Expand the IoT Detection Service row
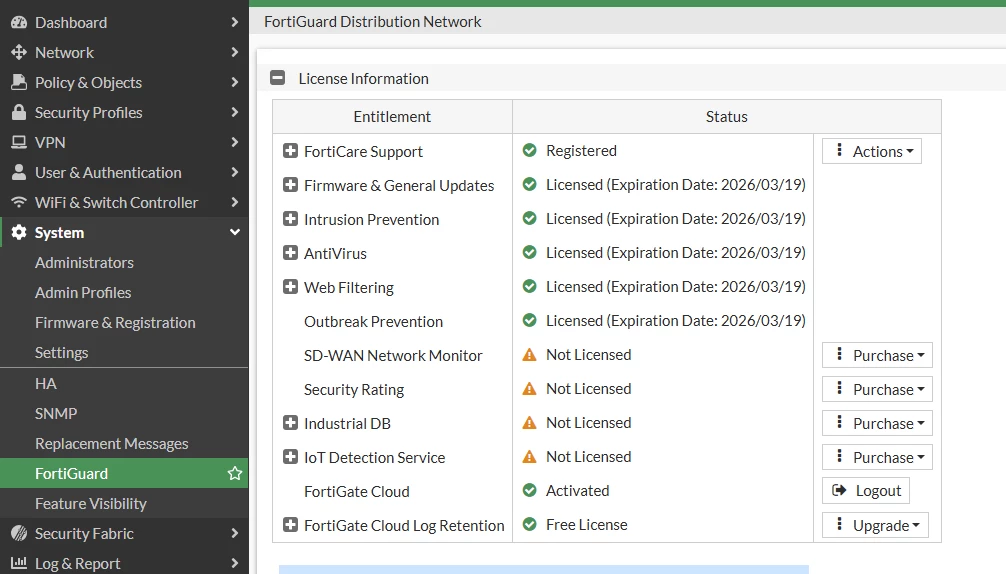Image resolution: width=1006 pixels, height=574 pixels. point(290,457)
